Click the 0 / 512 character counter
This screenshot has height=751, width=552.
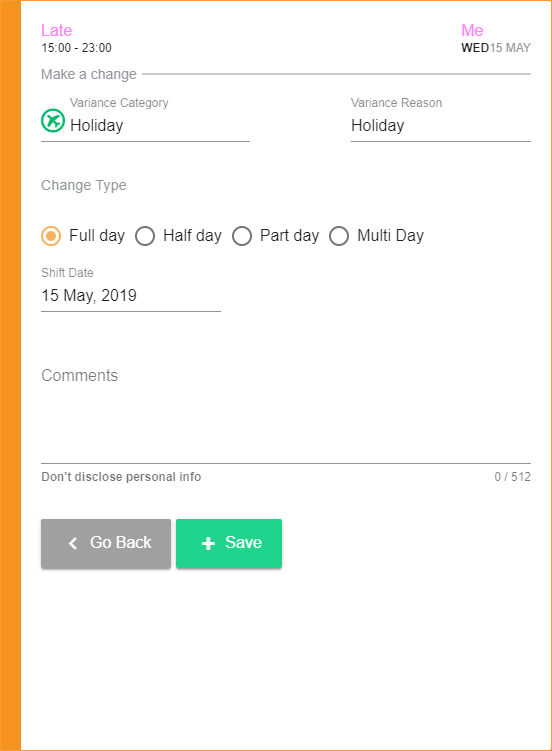pyautogui.click(x=513, y=477)
